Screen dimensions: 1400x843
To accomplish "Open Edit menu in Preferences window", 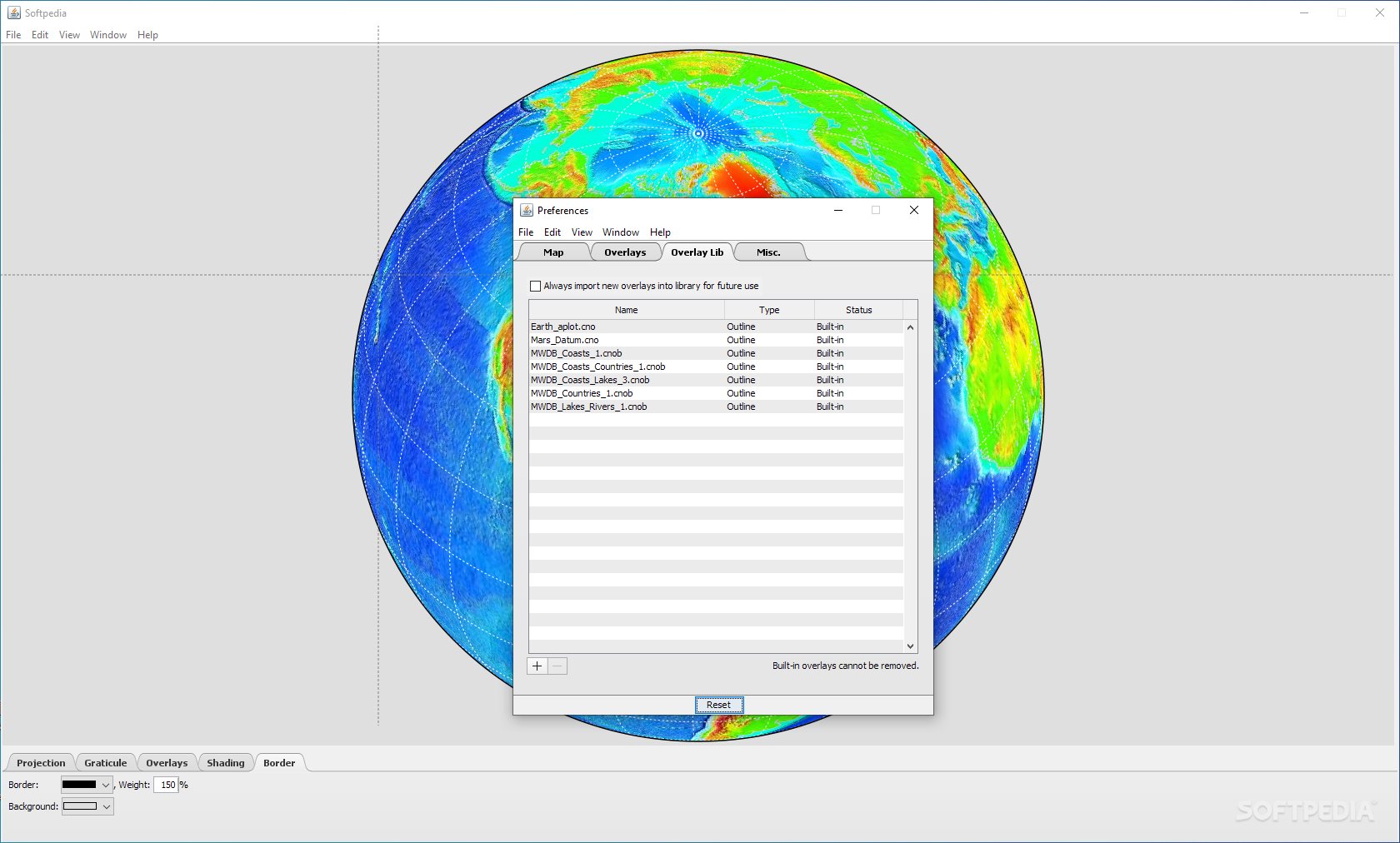I will [552, 232].
